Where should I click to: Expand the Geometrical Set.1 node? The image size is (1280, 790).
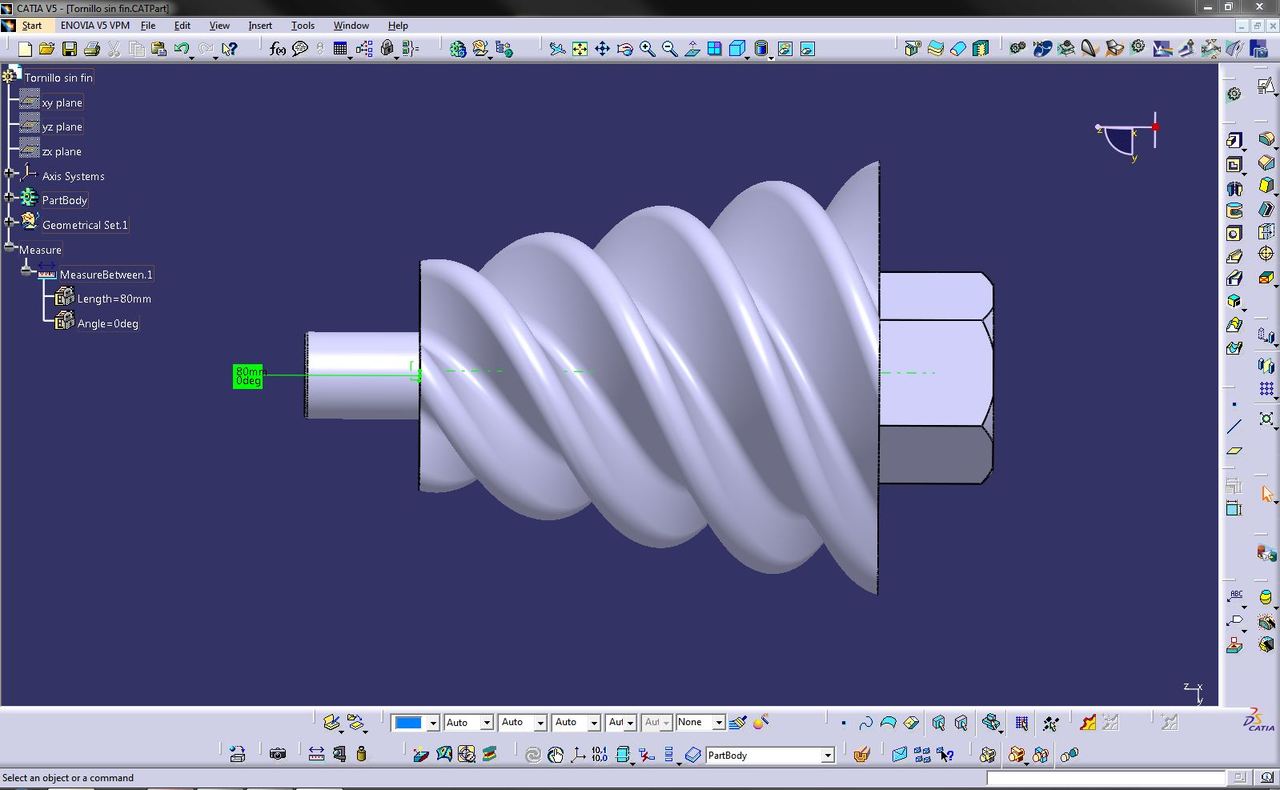click(x=9, y=223)
